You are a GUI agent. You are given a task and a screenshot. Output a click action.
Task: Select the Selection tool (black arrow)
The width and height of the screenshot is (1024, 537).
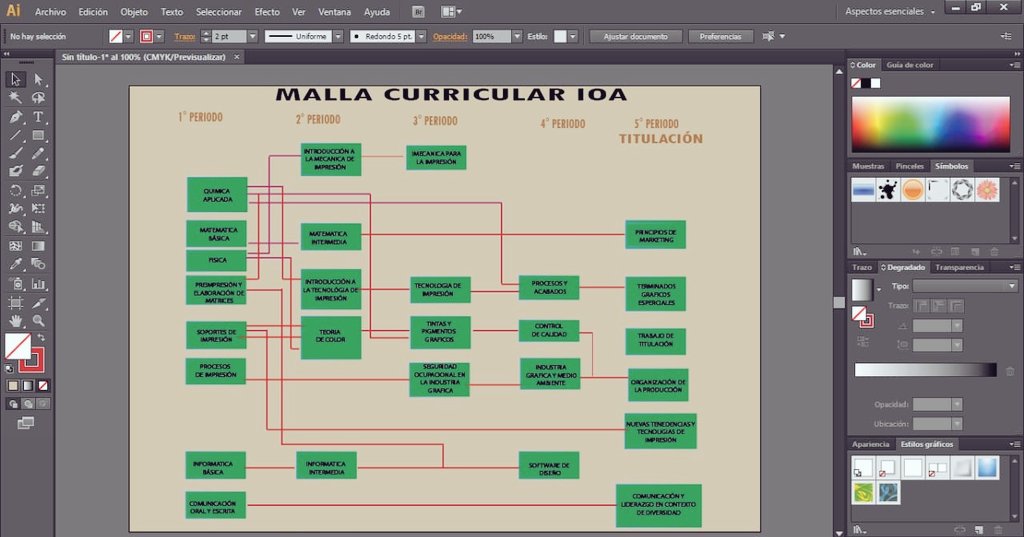[x=16, y=79]
